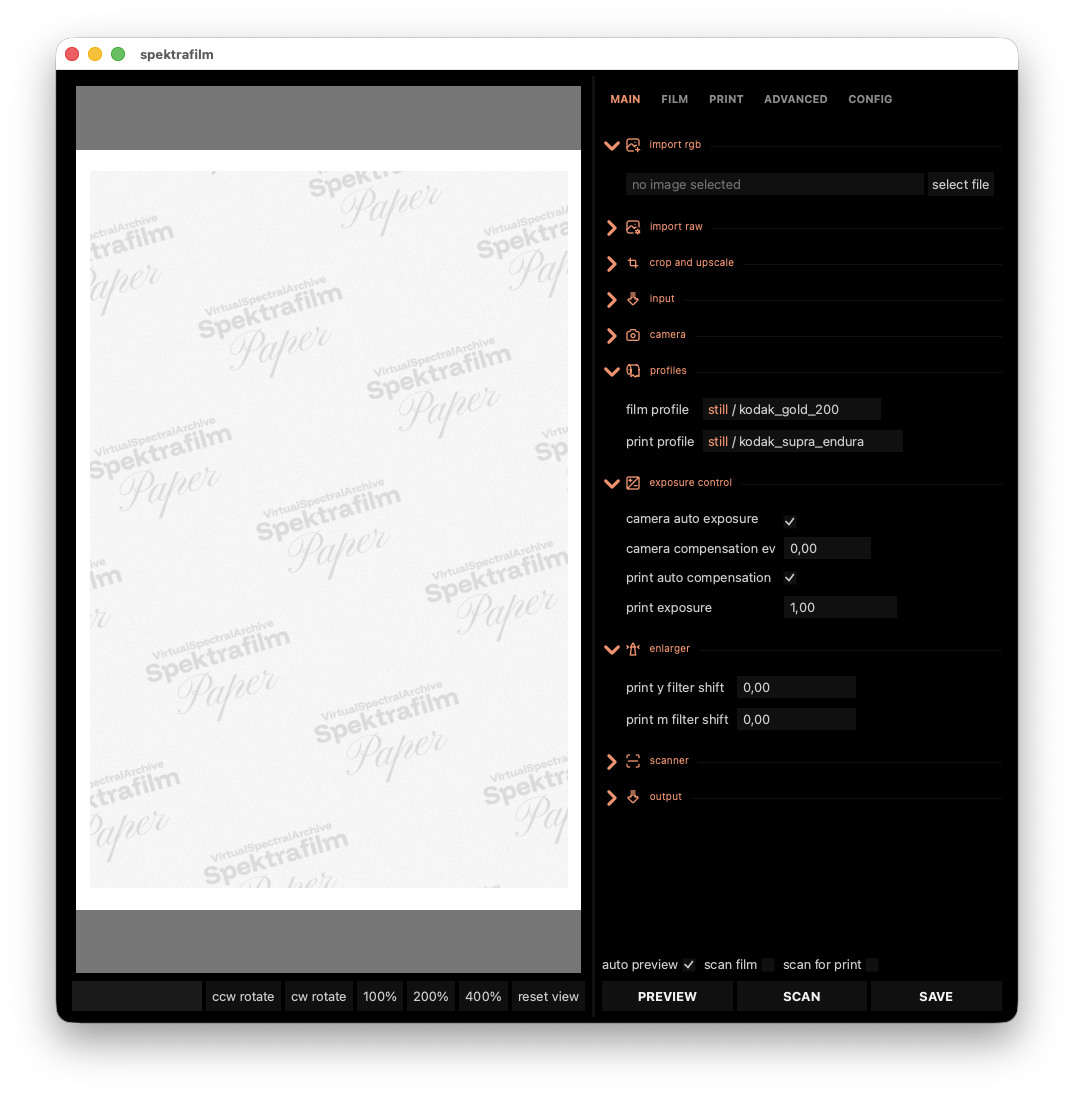Click the SAVE button
This screenshot has width=1074, height=1097.
pyautogui.click(x=935, y=996)
